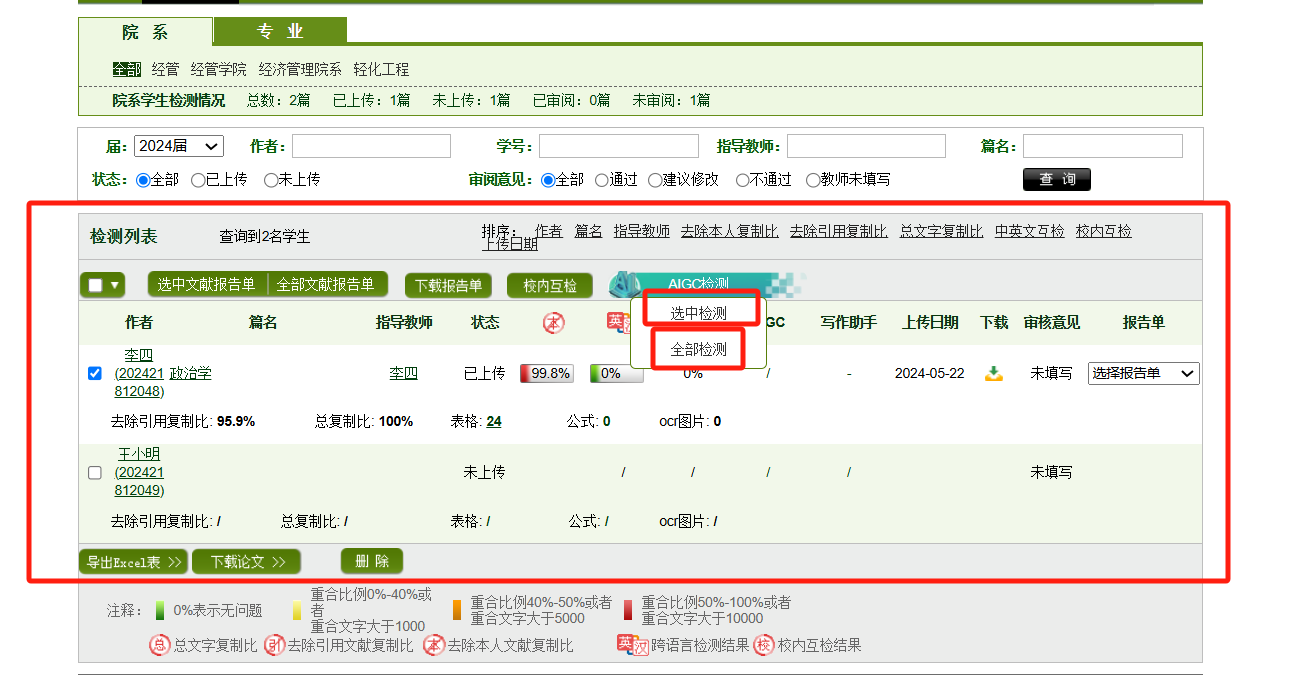This screenshot has height=675, width=1305.
Task: Click the 英汉 cross-language icon column header
Action: click(x=617, y=322)
